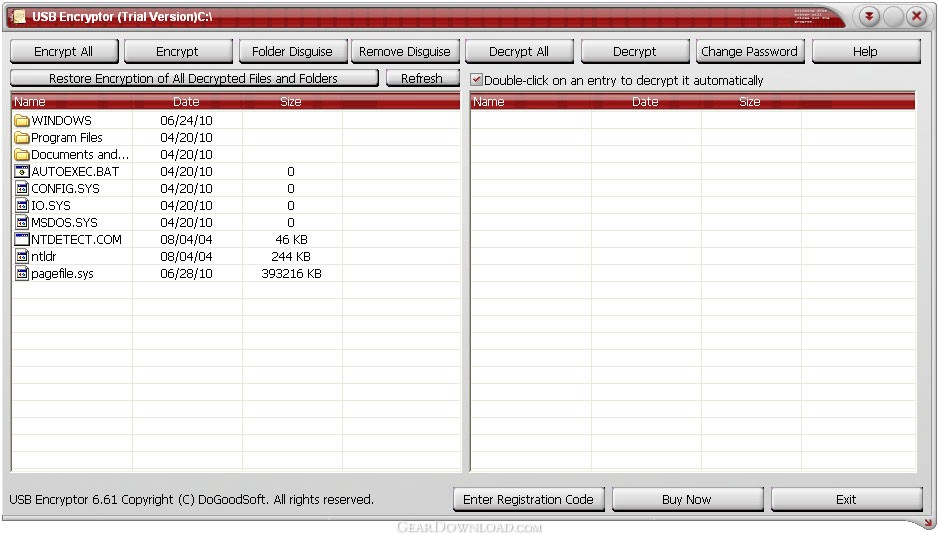Click the pagefile.sys file icon
Image resolution: width=939 pixels, height=535 pixels.
point(22,274)
